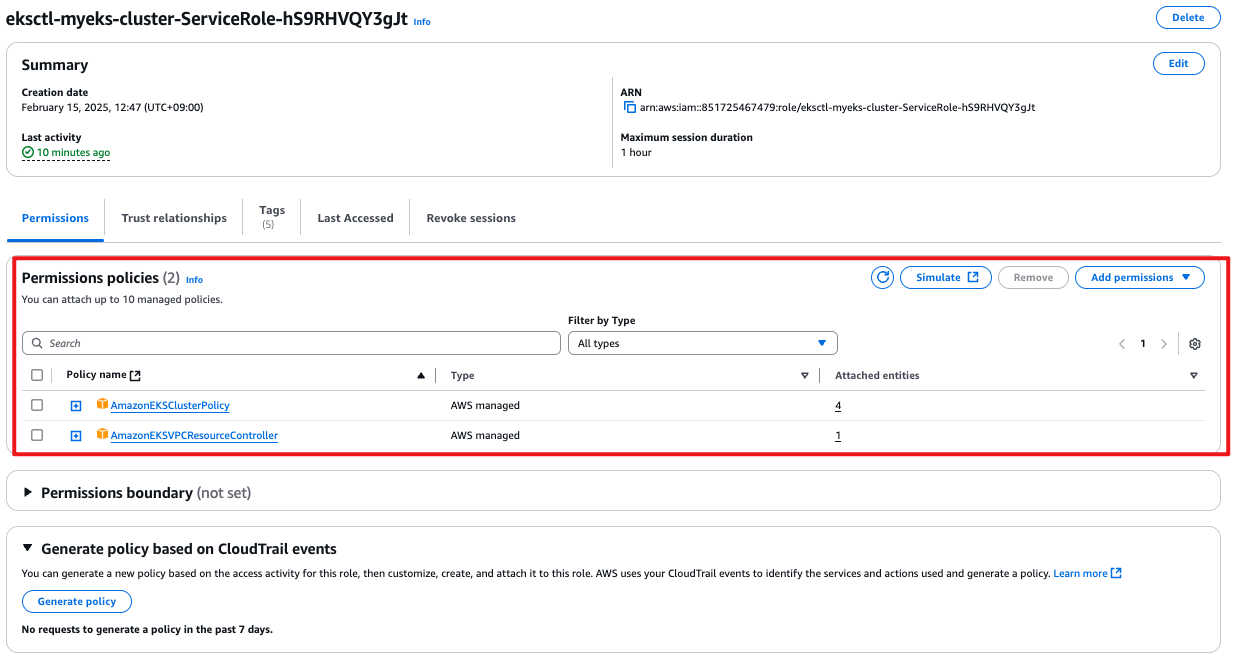
Task: Click the '1 hour' maximum session duration value
Action: [x=636, y=152]
